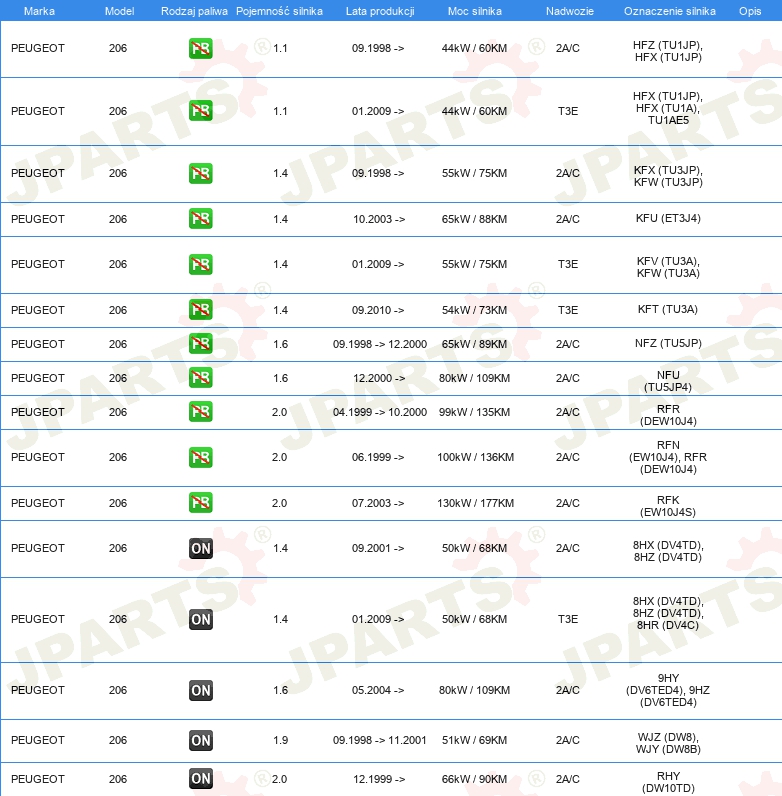Image resolution: width=782 pixels, height=796 pixels.
Task: Click engine code RFK (EW10J4S)
Action: click(x=668, y=506)
